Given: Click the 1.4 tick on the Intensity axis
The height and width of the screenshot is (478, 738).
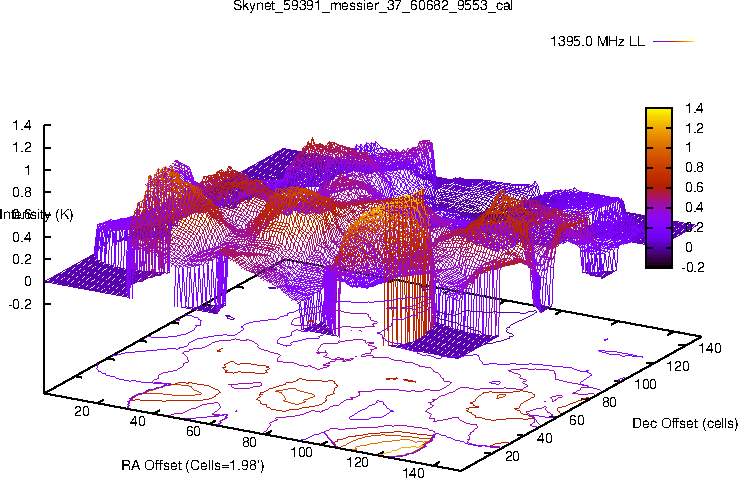Looking at the screenshot, I should point(22,125).
